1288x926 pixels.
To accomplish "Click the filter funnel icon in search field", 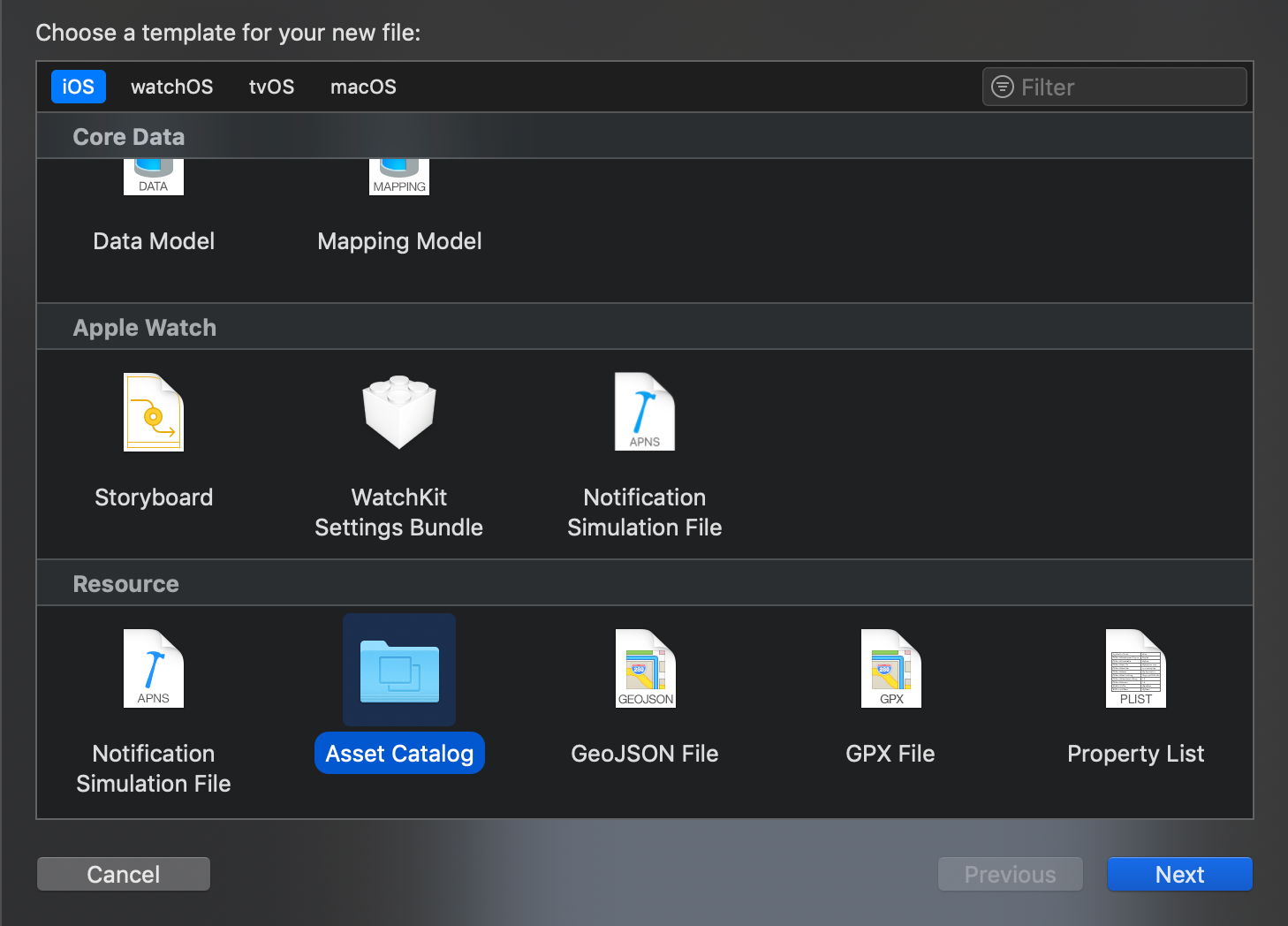I will [x=1002, y=86].
